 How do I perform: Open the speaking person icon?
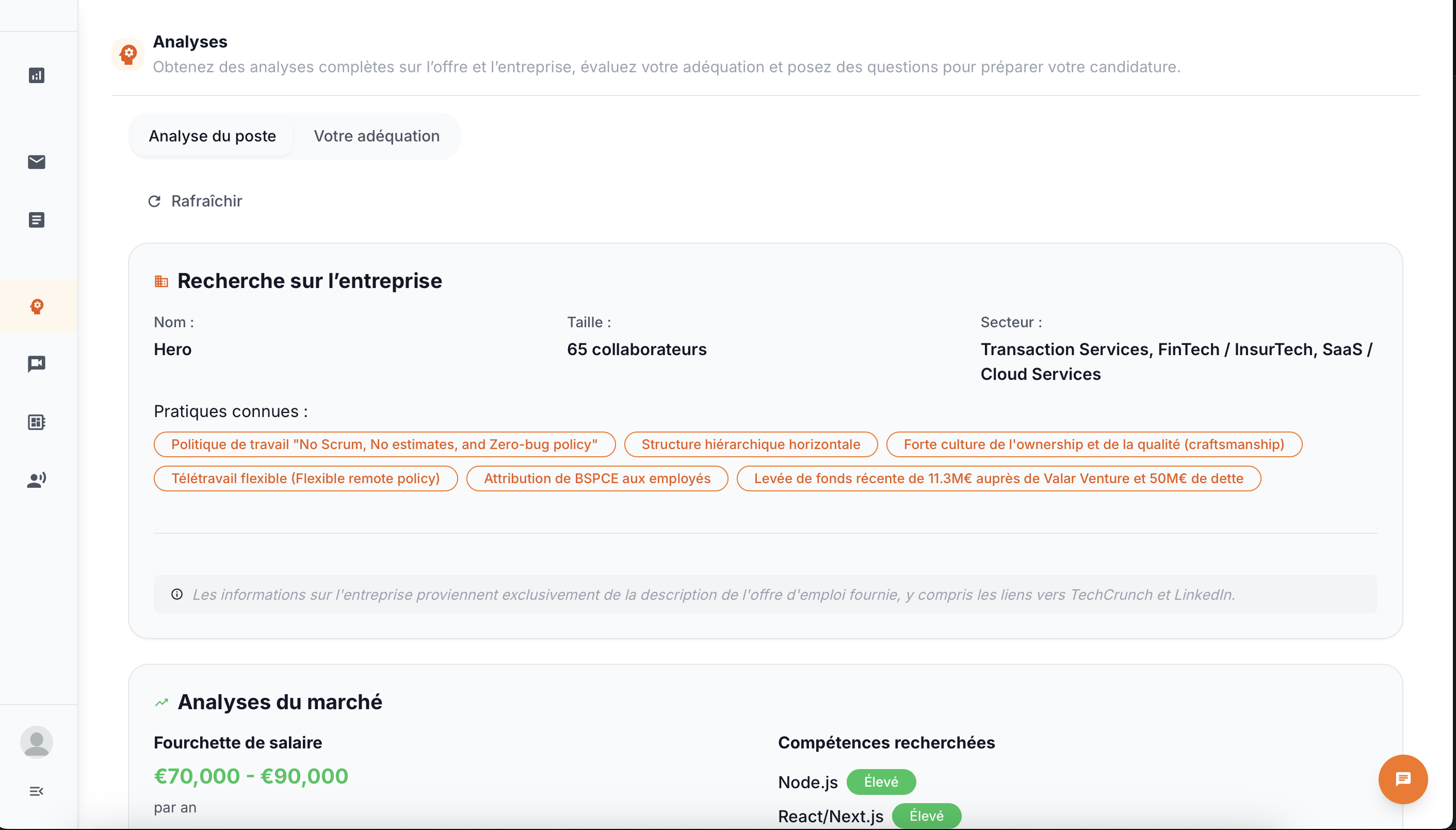(37, 480)
